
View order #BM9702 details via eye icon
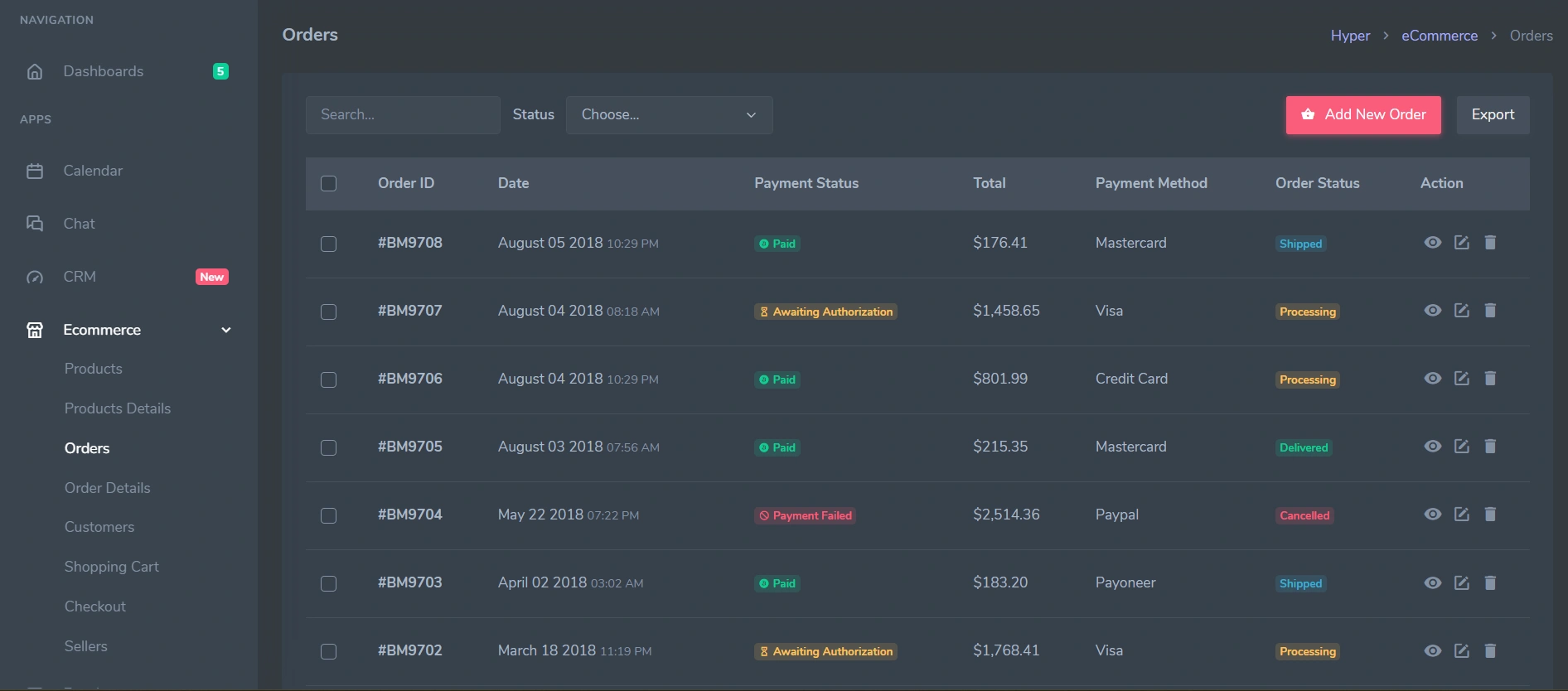[1432, 650]
